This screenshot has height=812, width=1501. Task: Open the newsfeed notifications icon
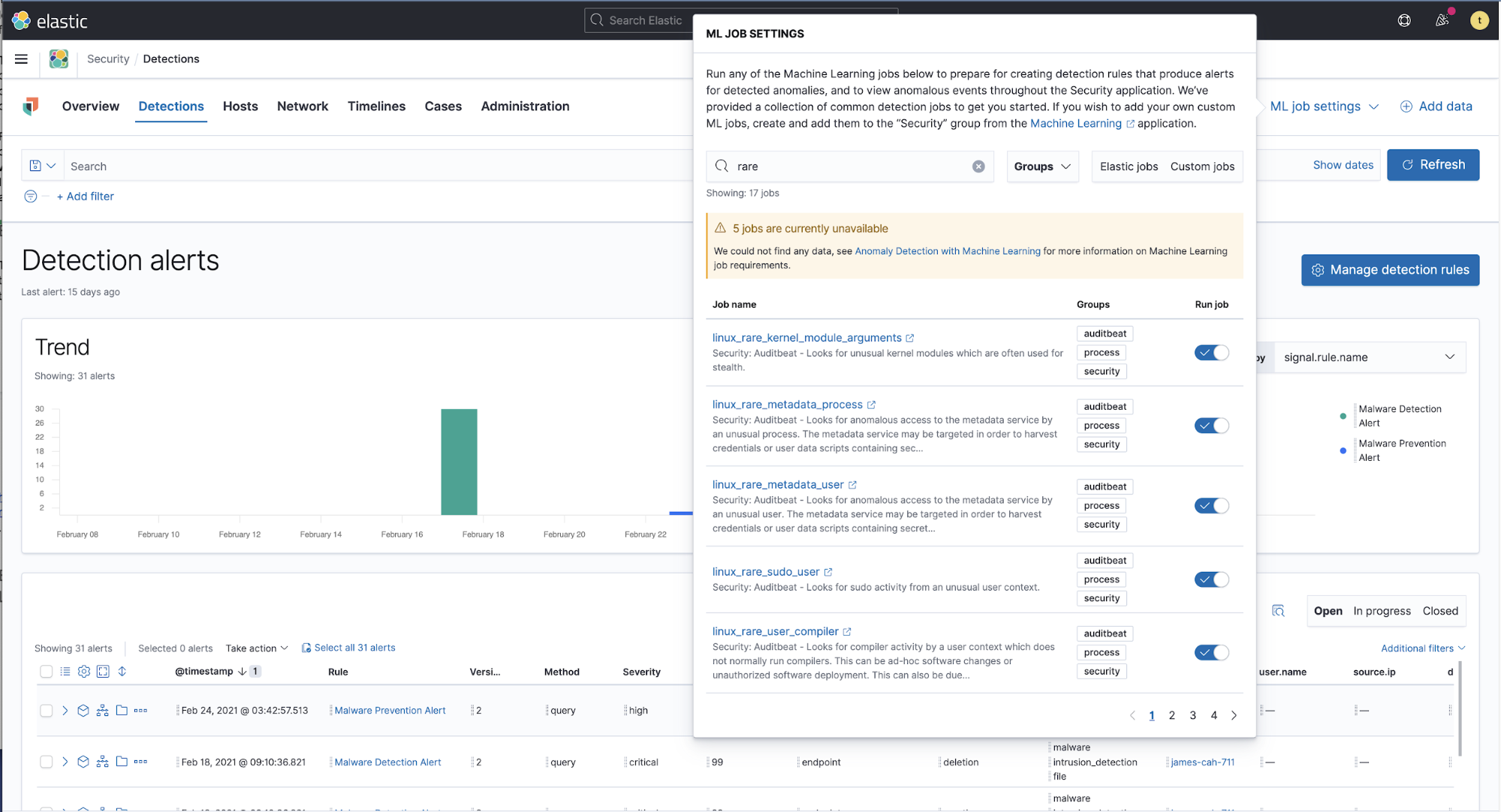(x=1442, y=20)
